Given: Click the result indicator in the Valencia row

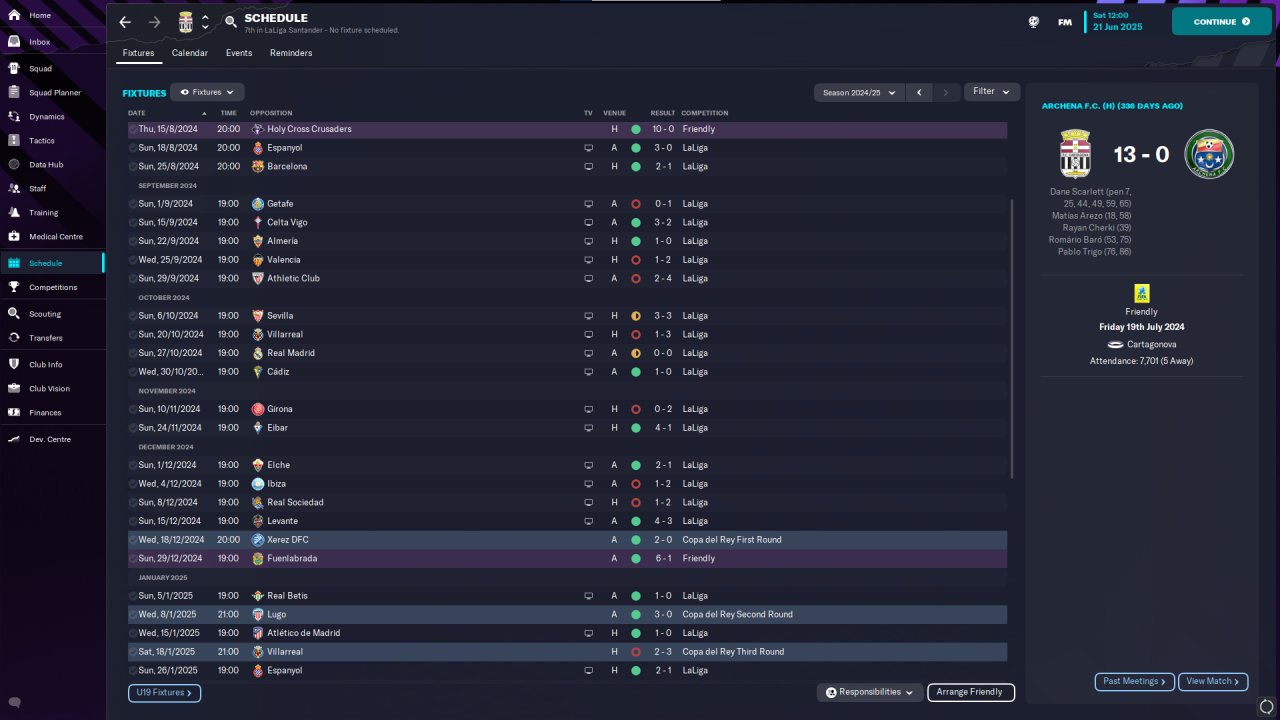Looking at the screenshot, I should point(636,260).
